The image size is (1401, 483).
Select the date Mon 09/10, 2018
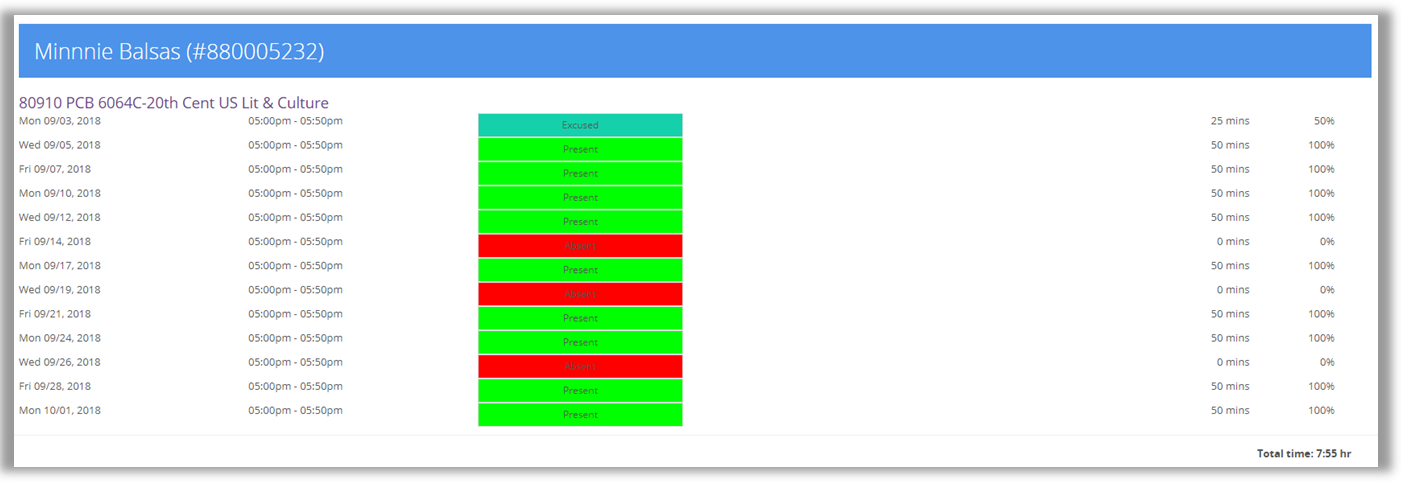[60, 193]
